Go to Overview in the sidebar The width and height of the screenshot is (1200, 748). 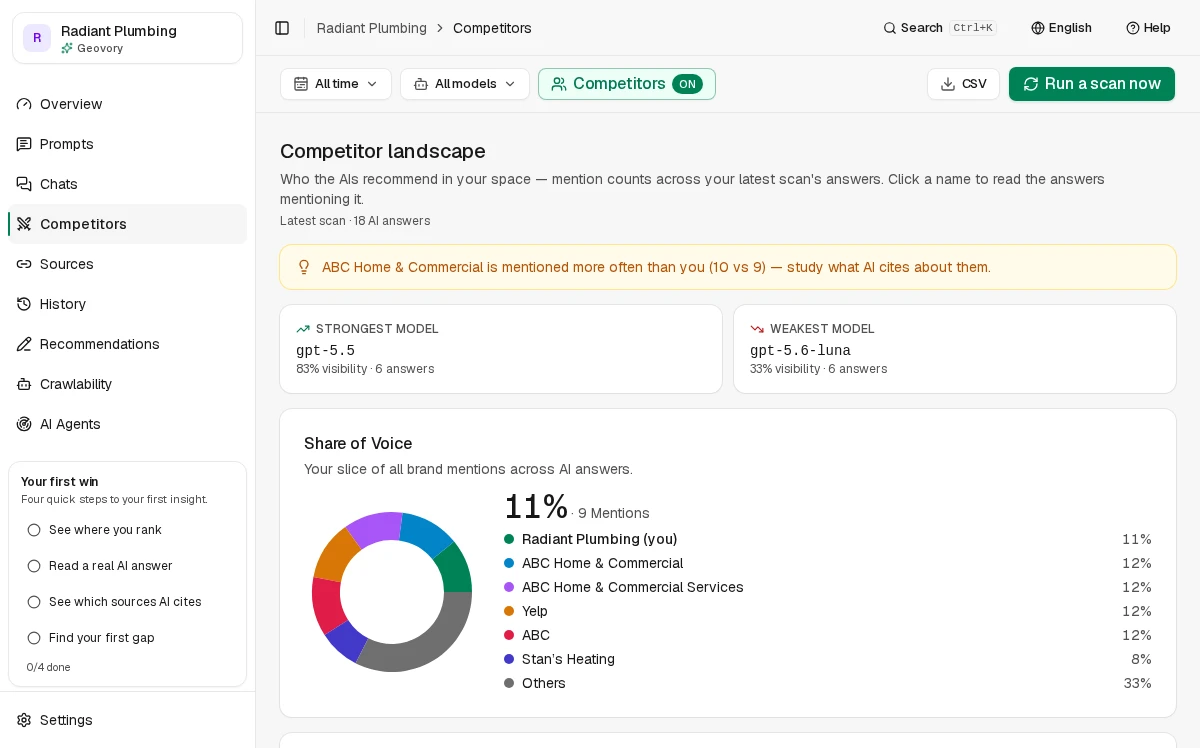[127, 104]
